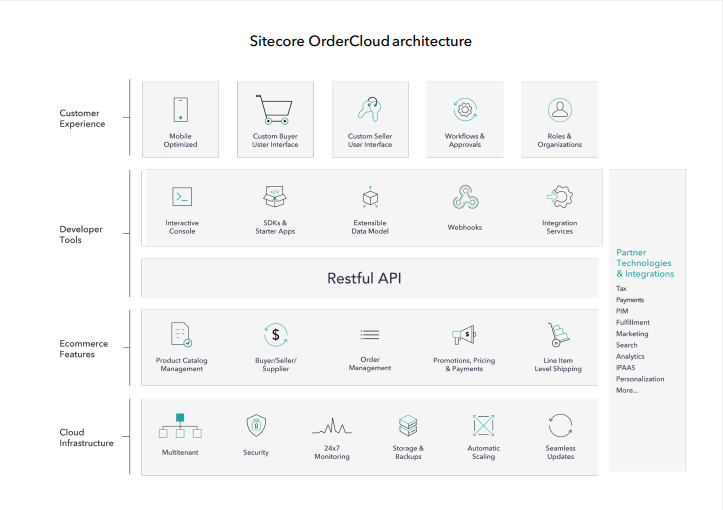The height and width of the screenshot is (510, 723).
Task: Click the Roles & Organizations label text
Action: 560,140
